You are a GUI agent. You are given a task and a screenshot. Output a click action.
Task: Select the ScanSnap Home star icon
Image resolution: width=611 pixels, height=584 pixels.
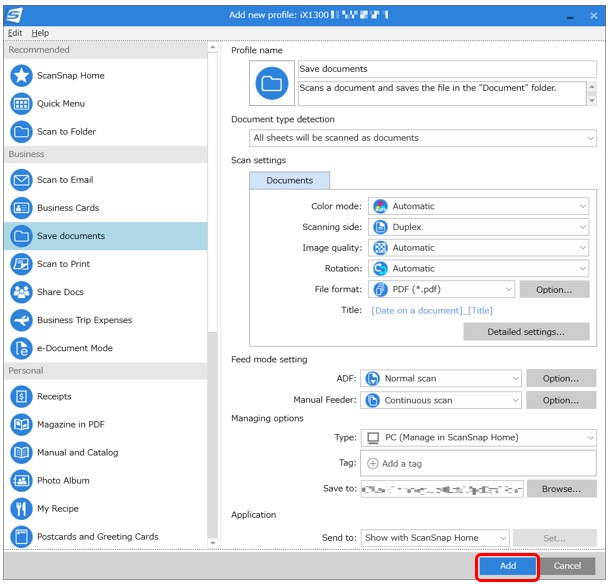pyautogui.click(x=21, y=76)
